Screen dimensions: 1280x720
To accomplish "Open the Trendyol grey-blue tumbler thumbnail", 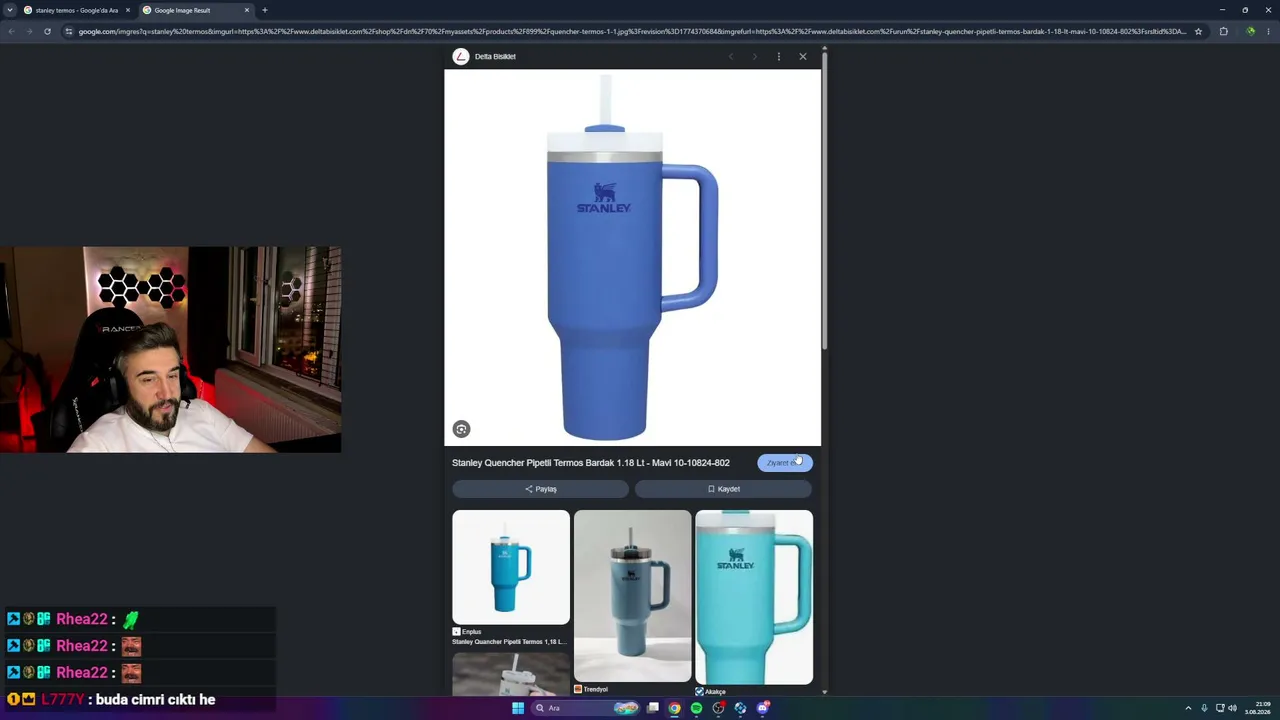I will [632, 597].
